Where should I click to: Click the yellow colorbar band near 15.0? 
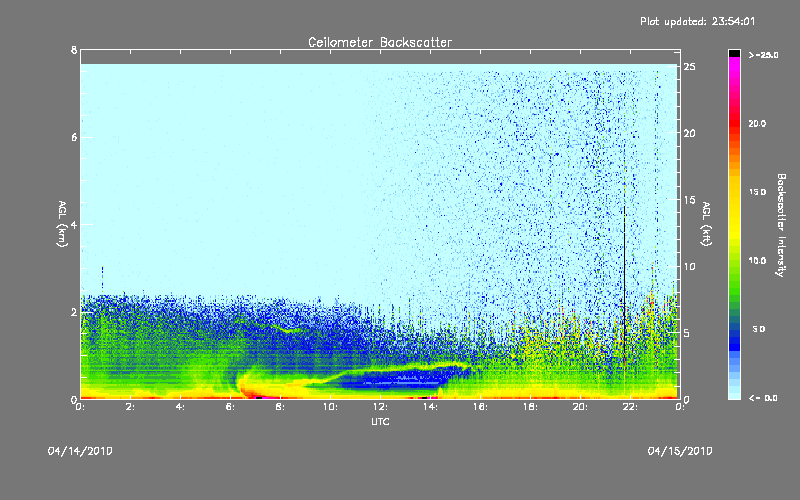coord(734,192)
